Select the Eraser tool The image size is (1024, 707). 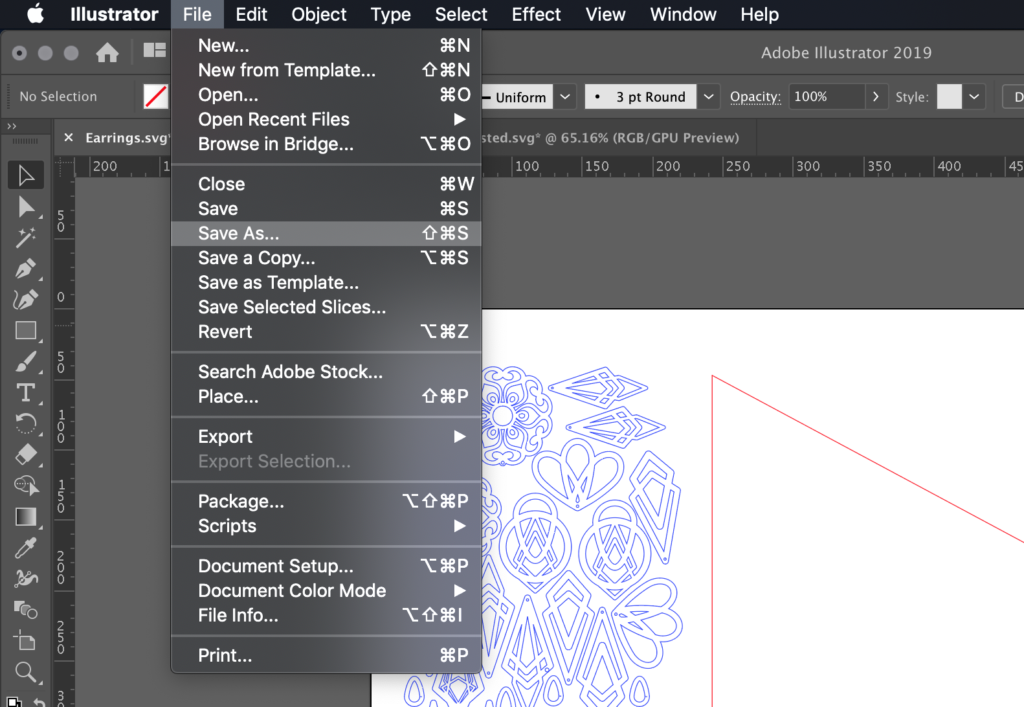point(25,454)
